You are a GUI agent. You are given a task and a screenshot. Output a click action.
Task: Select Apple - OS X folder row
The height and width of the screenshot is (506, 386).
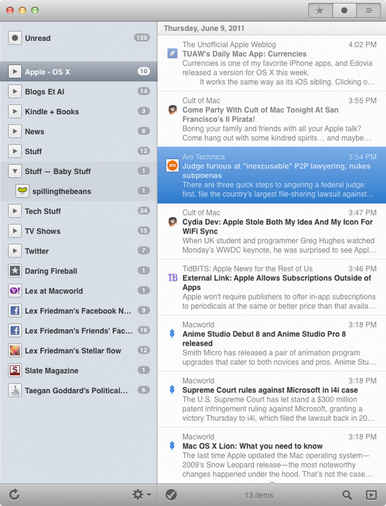[79, 72]
